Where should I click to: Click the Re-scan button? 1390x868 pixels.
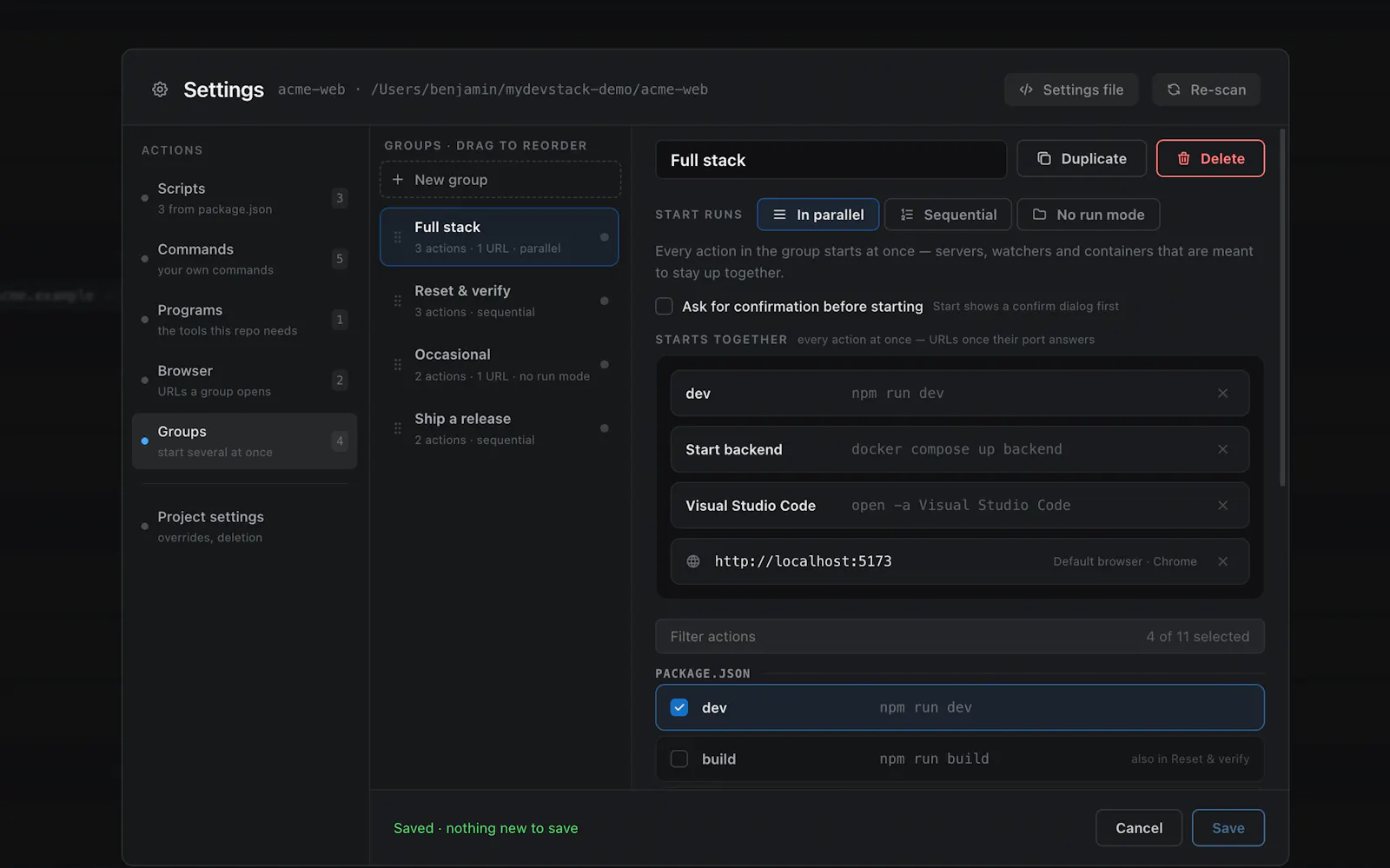tap(1206, 89)
